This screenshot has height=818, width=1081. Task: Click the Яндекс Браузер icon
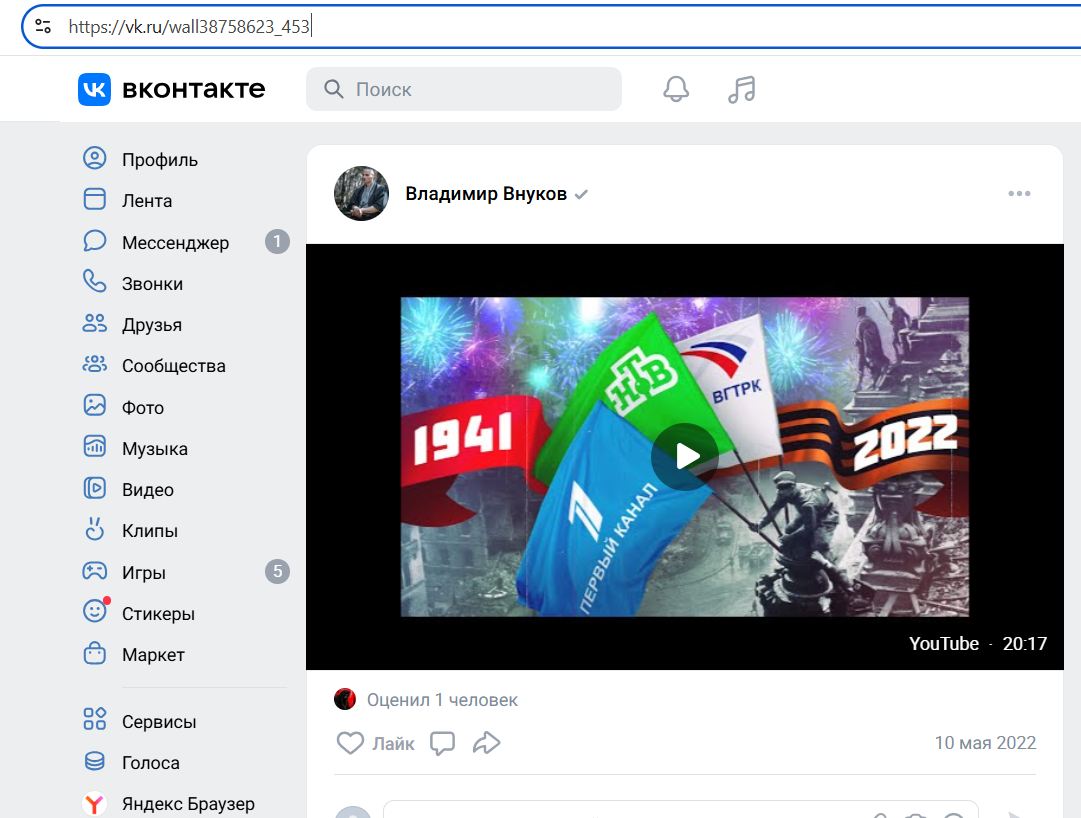pos(94,804)
